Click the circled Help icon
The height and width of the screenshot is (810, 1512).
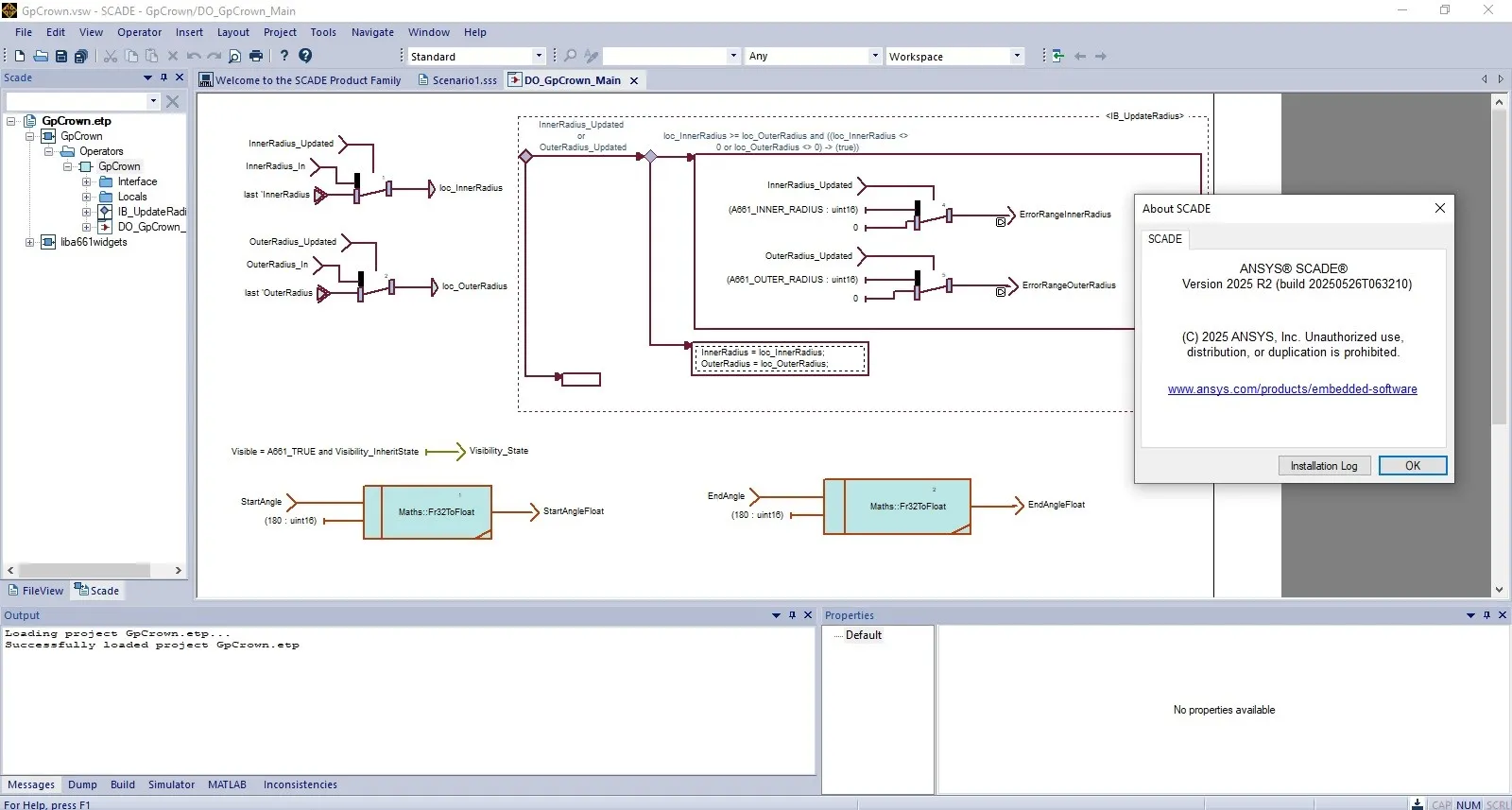pos(305,57)
